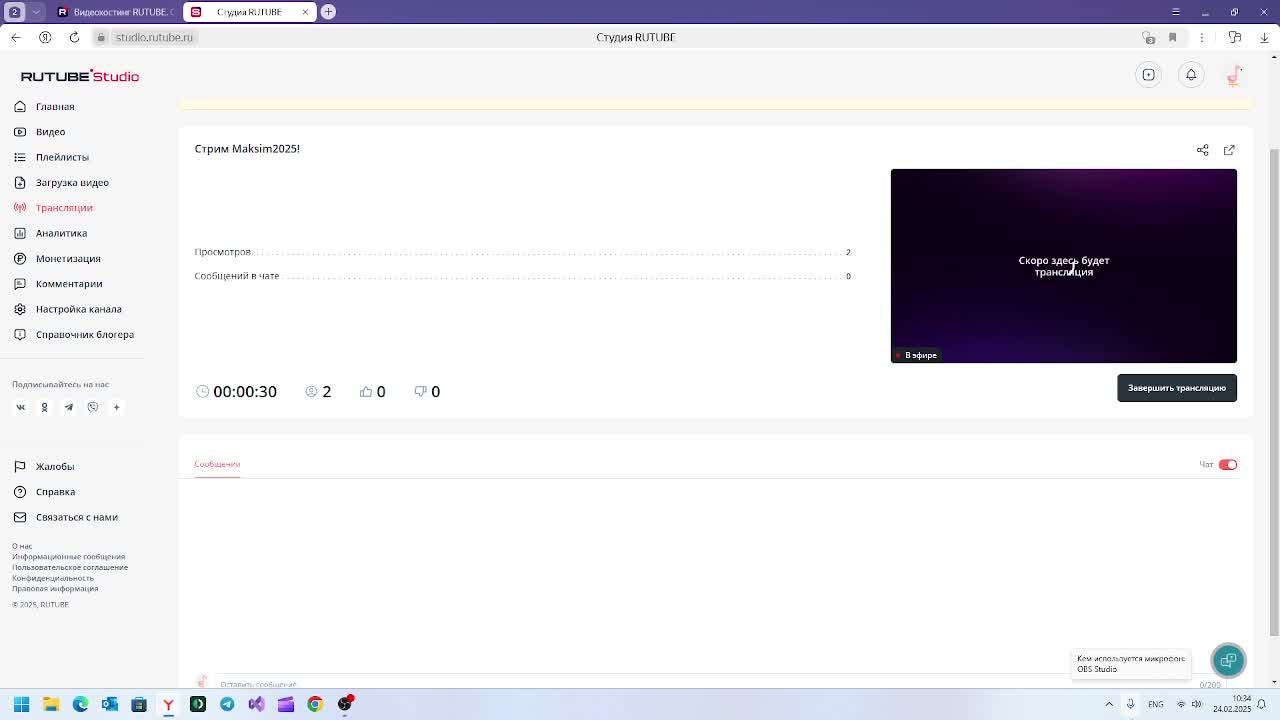Click the studio.rutube.ru address field
Viewport: 1280px width, 720px height.
pos(154,37)
